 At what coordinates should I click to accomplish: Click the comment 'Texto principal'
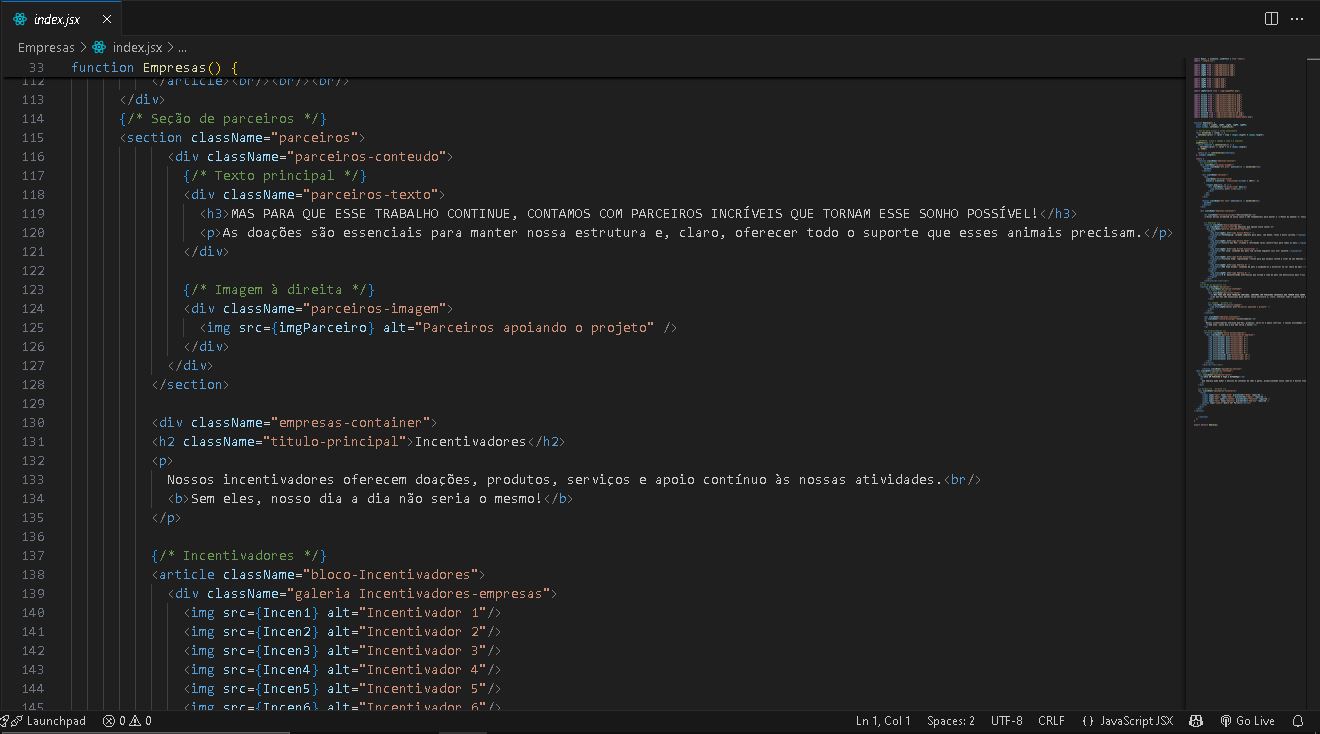click(x=275, y=175)
